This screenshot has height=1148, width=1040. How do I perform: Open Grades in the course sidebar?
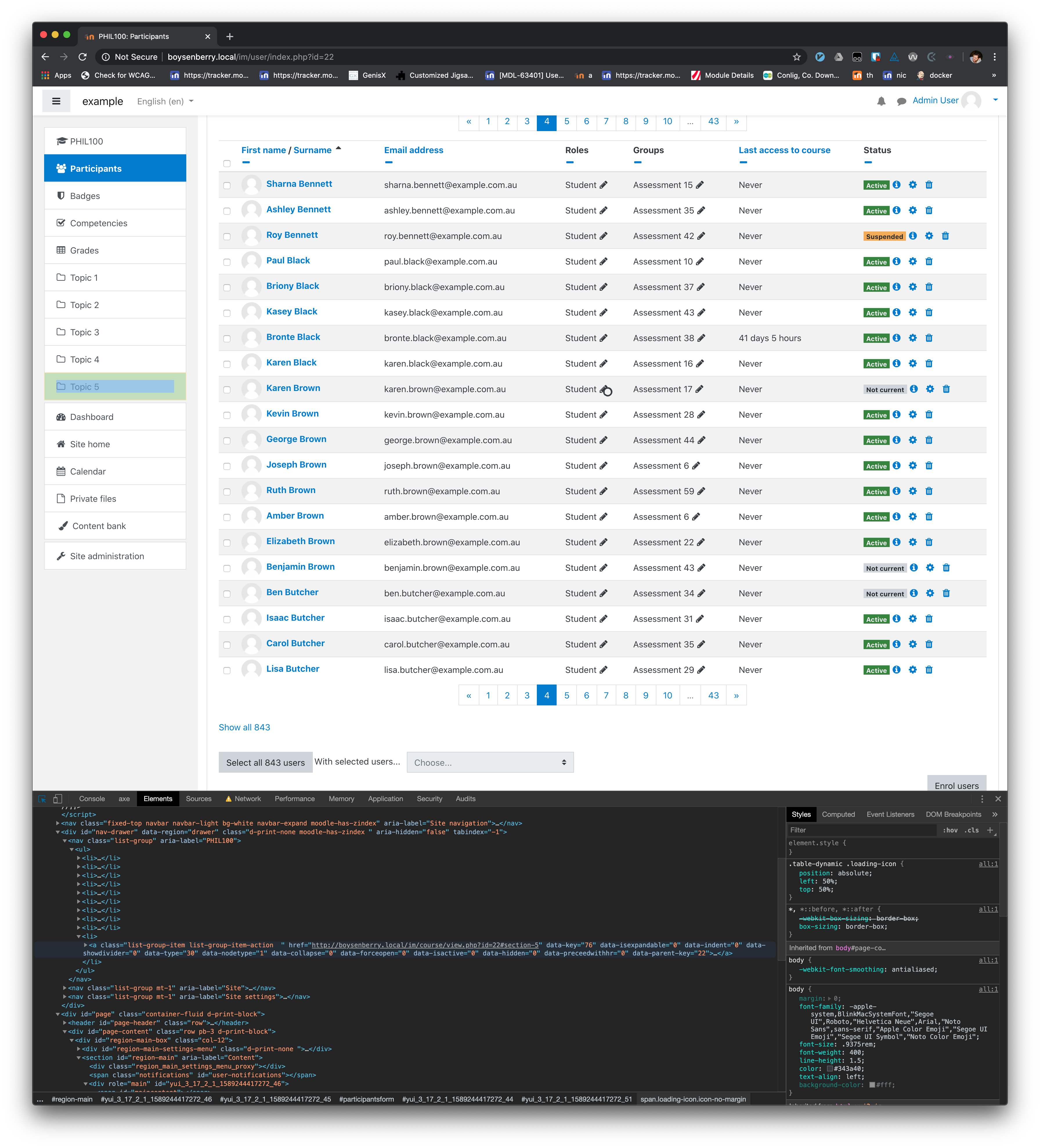115,251
